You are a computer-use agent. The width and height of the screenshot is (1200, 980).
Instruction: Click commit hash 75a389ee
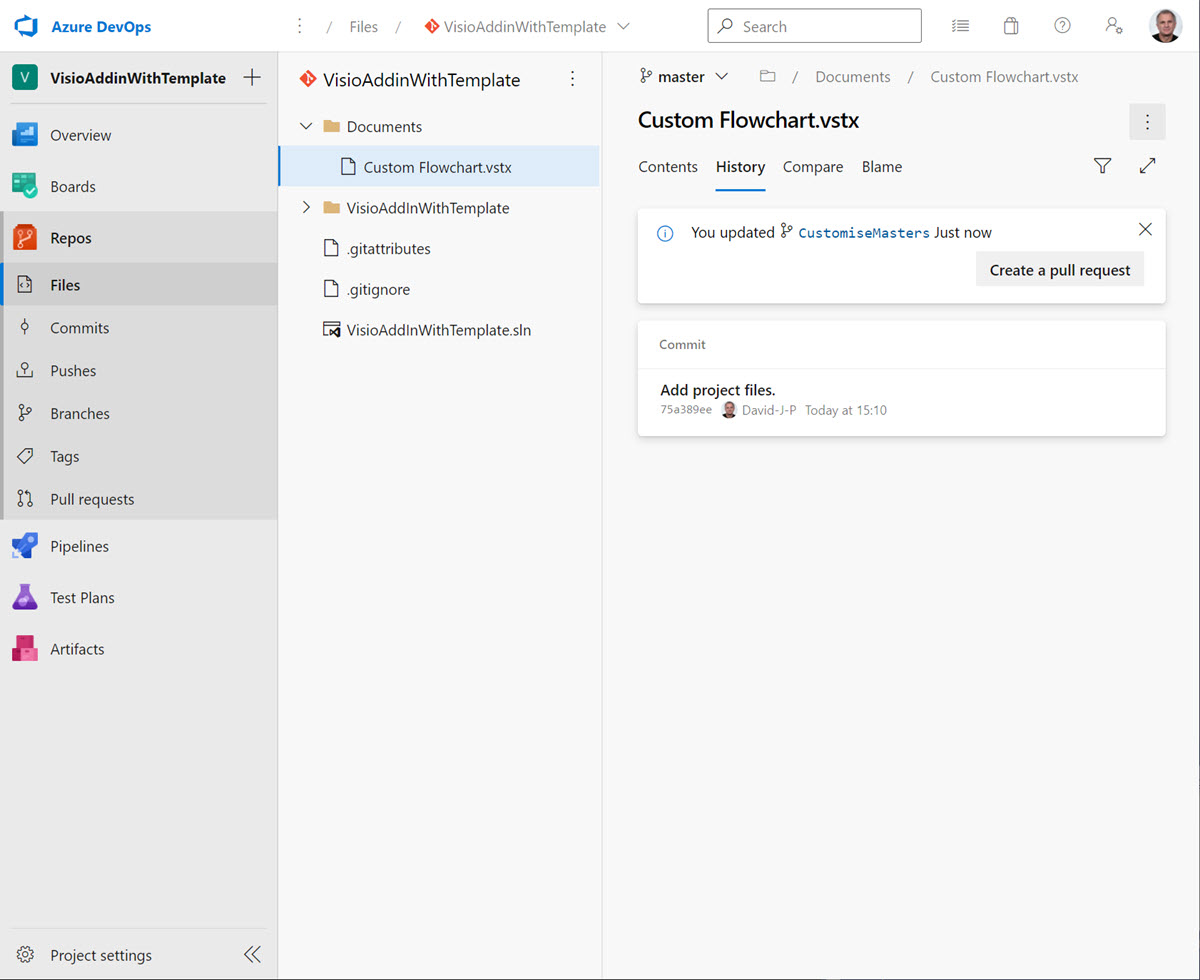686,410
